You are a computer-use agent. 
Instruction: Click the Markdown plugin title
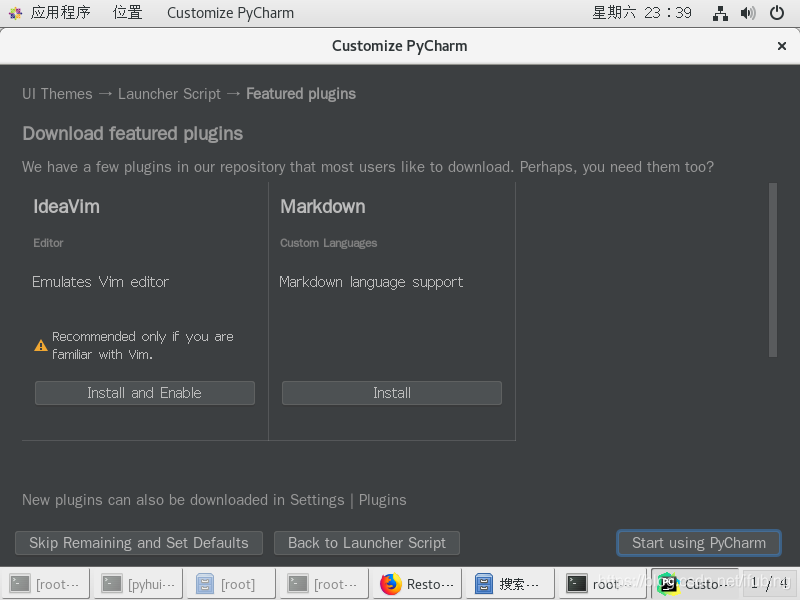322,207
